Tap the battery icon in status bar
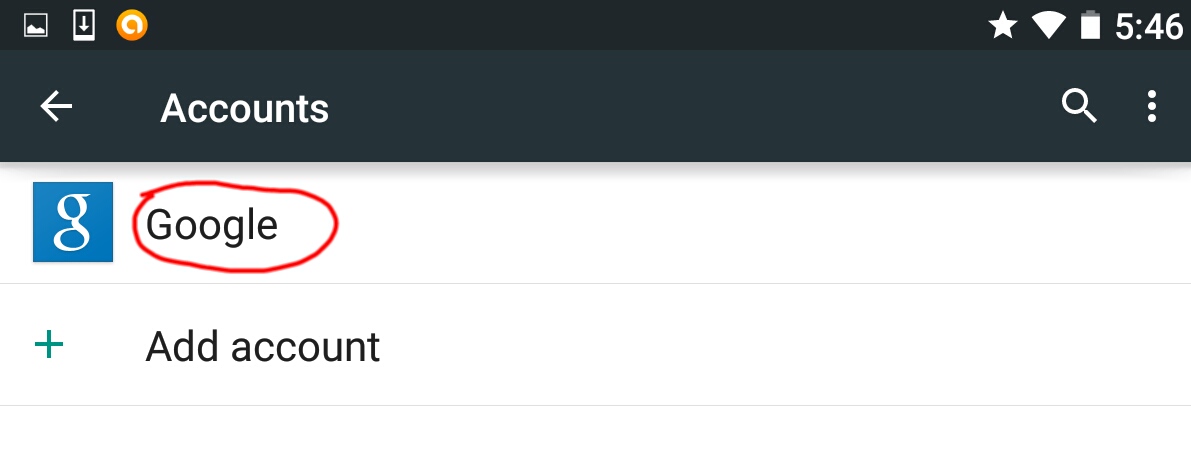 [x=1090, y=26]
